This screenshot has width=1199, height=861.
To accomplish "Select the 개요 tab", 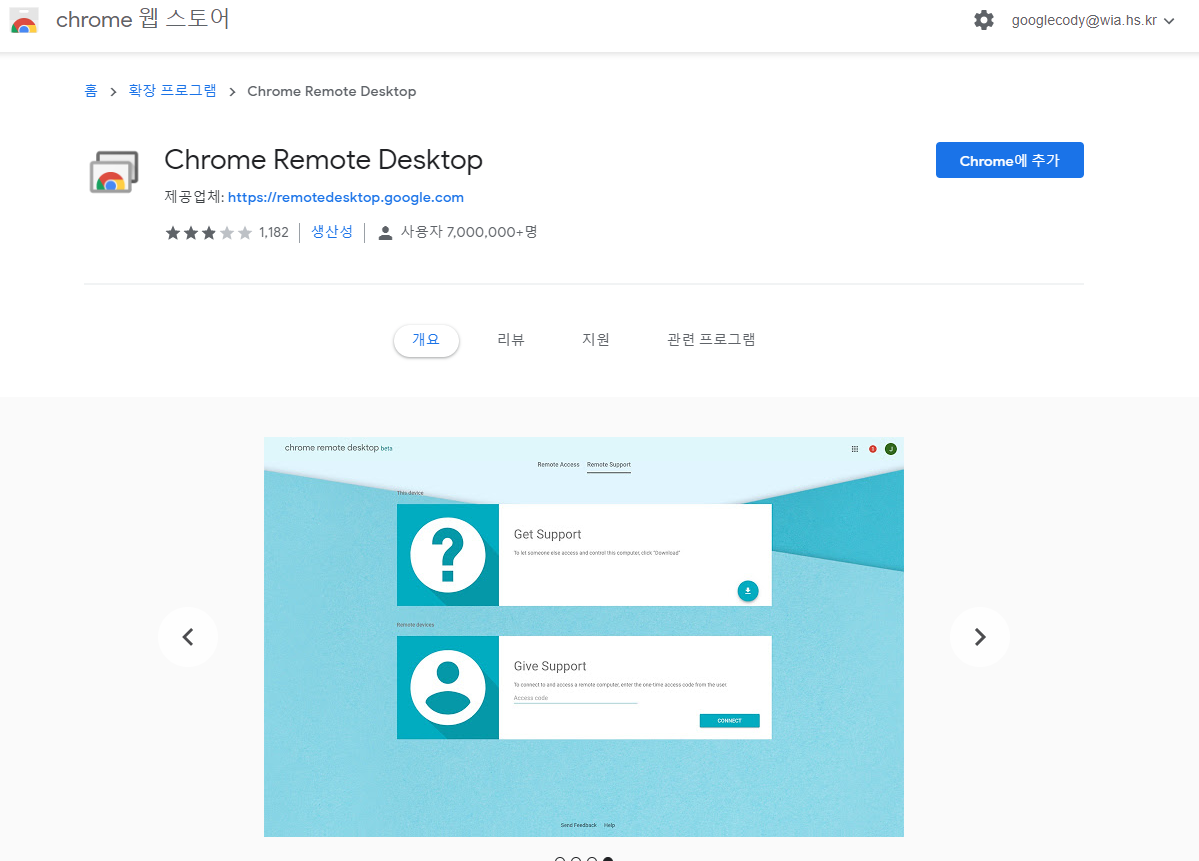I will pyautogui.click(x=426, y=340).
